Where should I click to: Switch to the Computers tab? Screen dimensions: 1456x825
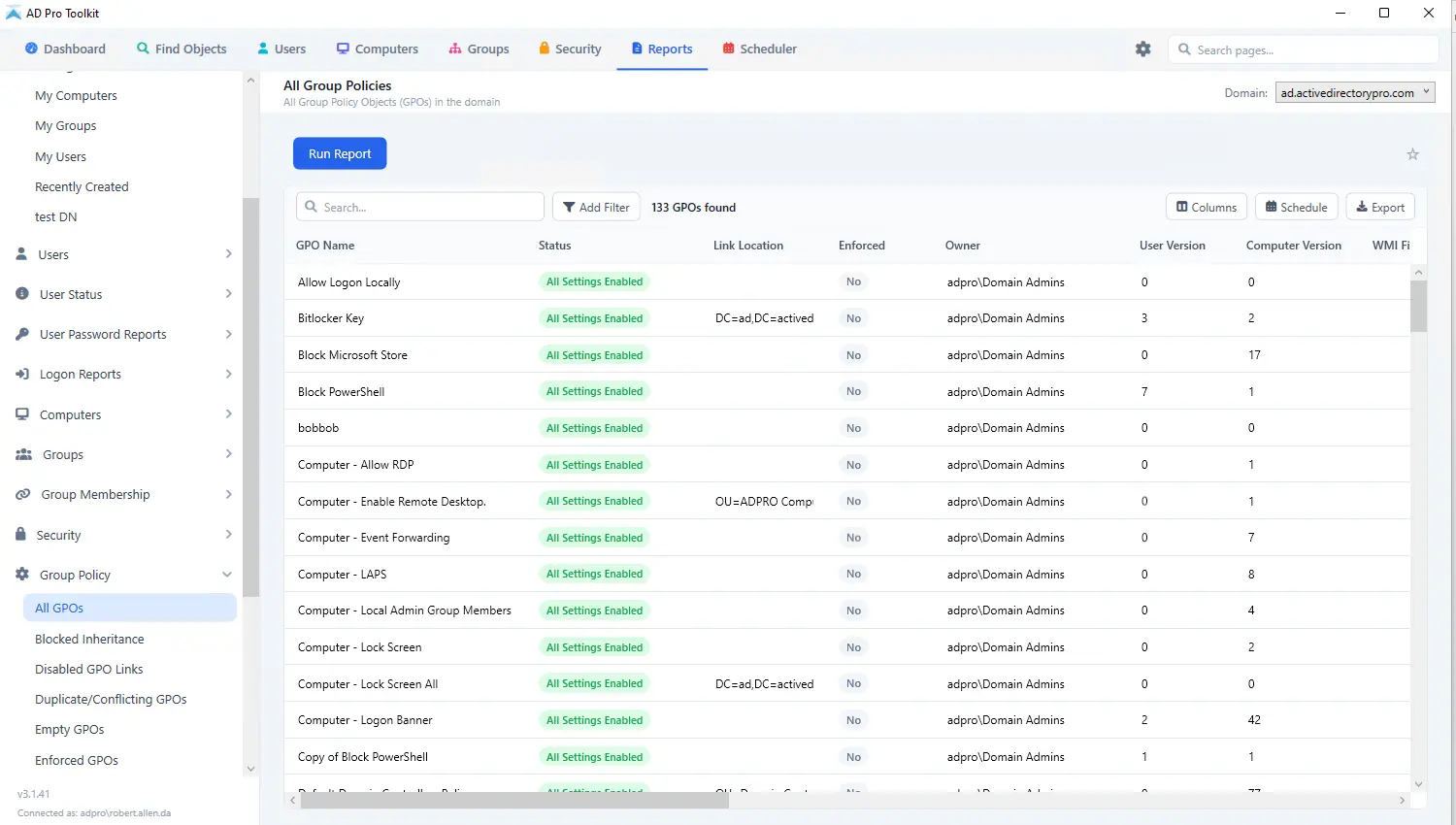[377, 49]
